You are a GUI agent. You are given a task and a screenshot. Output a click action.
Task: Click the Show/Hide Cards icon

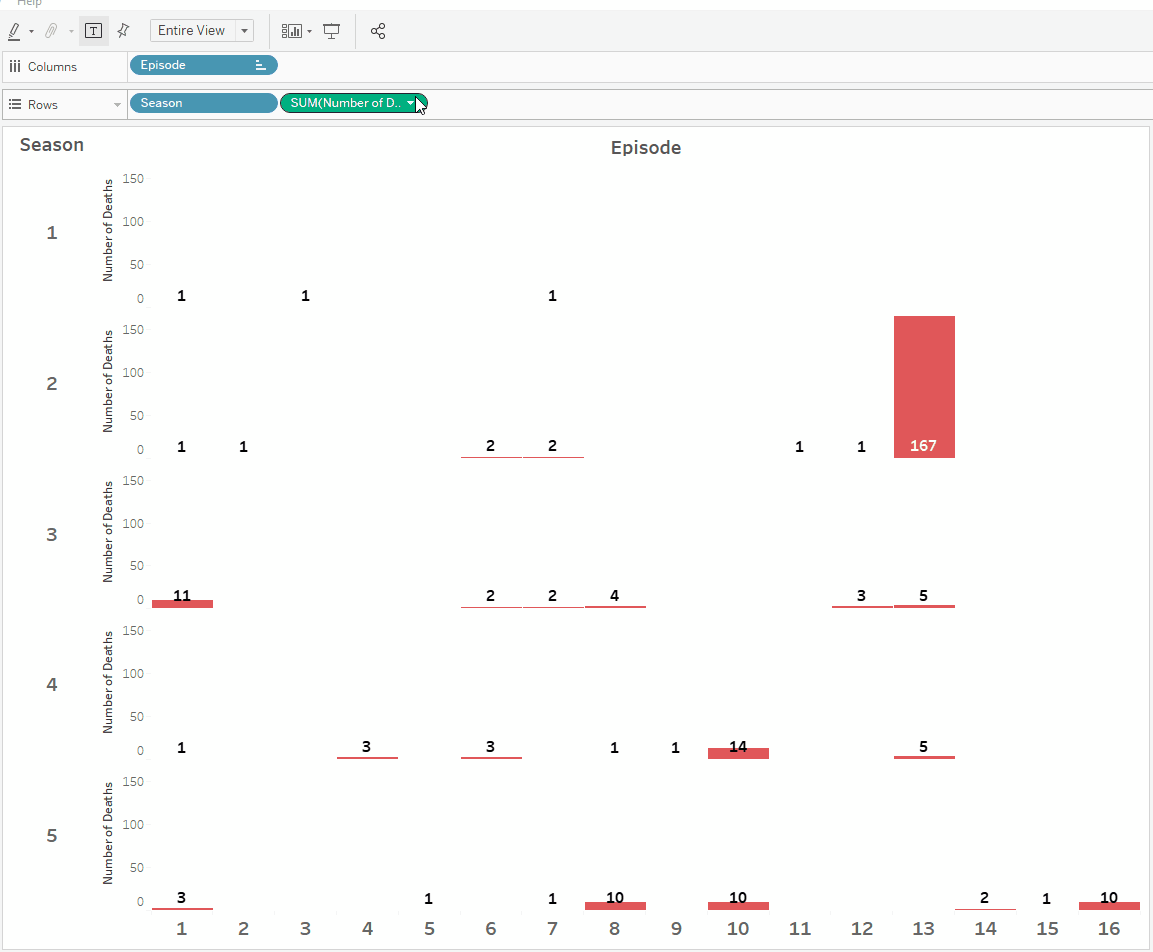point(292,31)
